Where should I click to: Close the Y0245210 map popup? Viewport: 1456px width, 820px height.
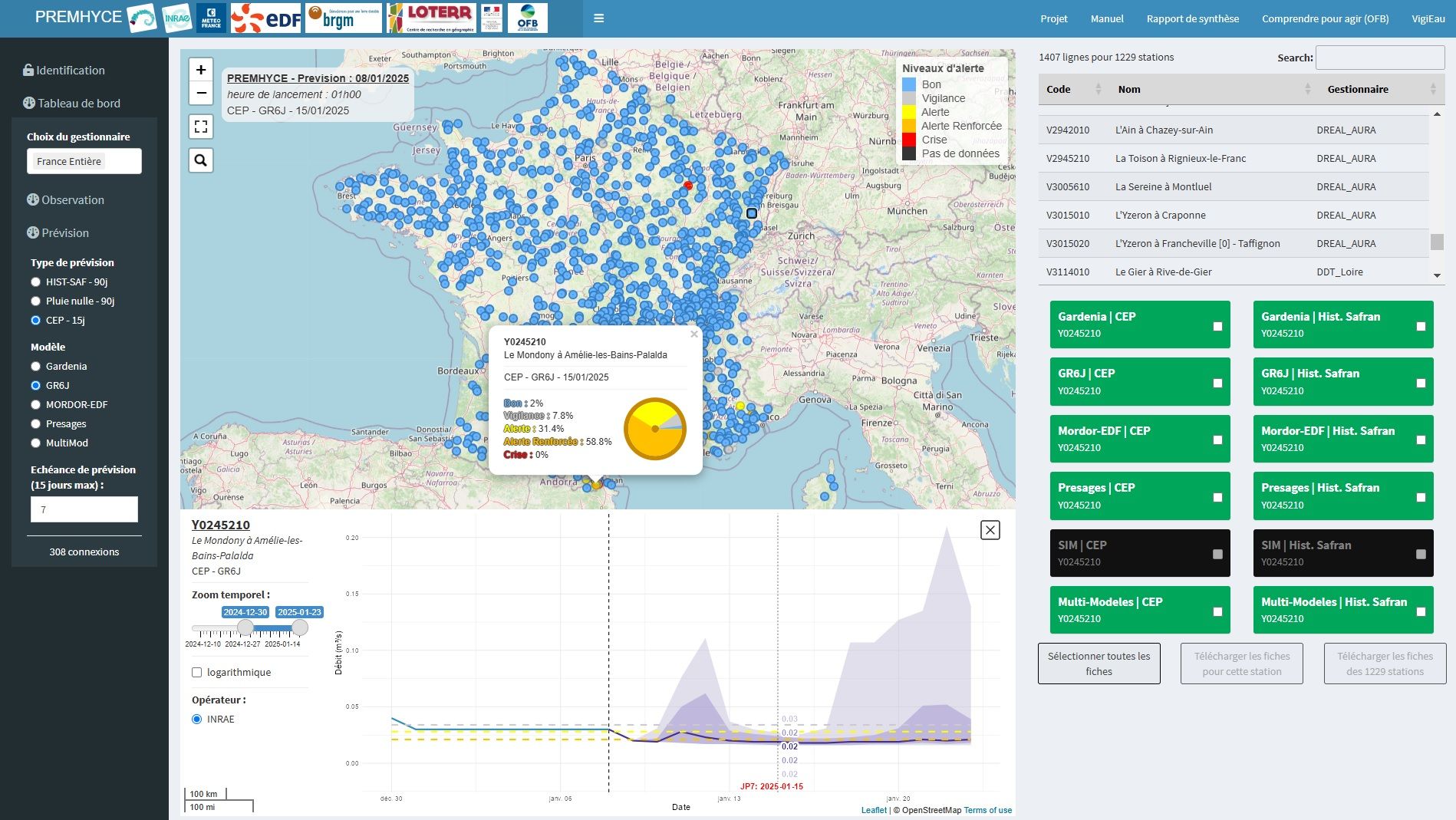pos(694,334)
